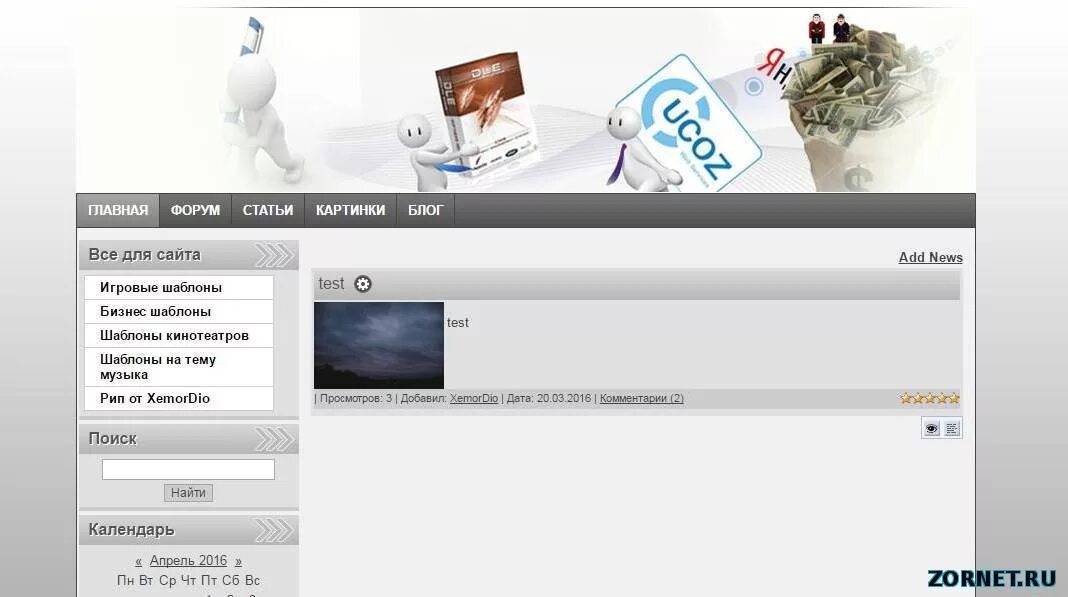Click the Просмотров: 3 text
The image size is (1068, 597).
pyautogui.click(x=356, y=399)
